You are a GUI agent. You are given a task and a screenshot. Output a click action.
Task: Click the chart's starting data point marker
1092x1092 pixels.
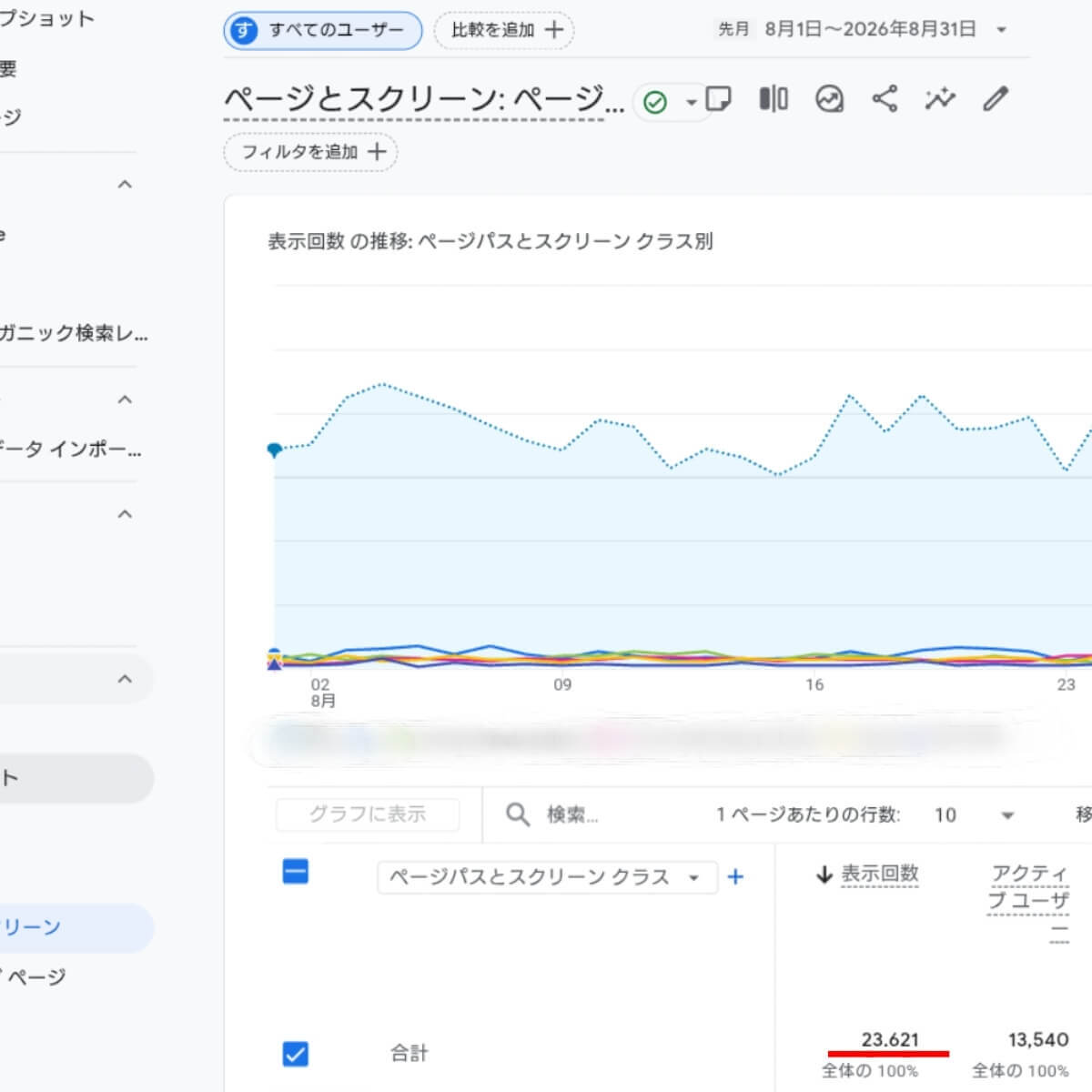click(x=274, y=450)
